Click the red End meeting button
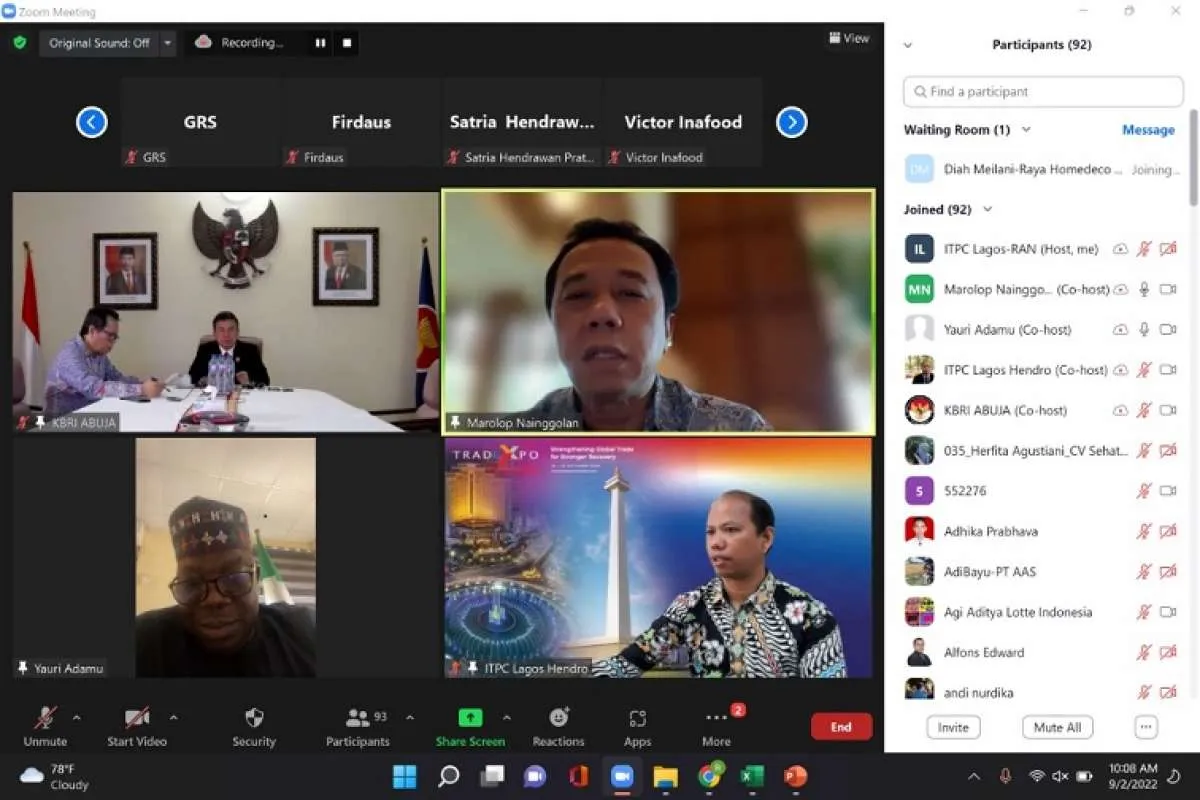Screen dimensions: 1200x800 [x=841, y=726]
